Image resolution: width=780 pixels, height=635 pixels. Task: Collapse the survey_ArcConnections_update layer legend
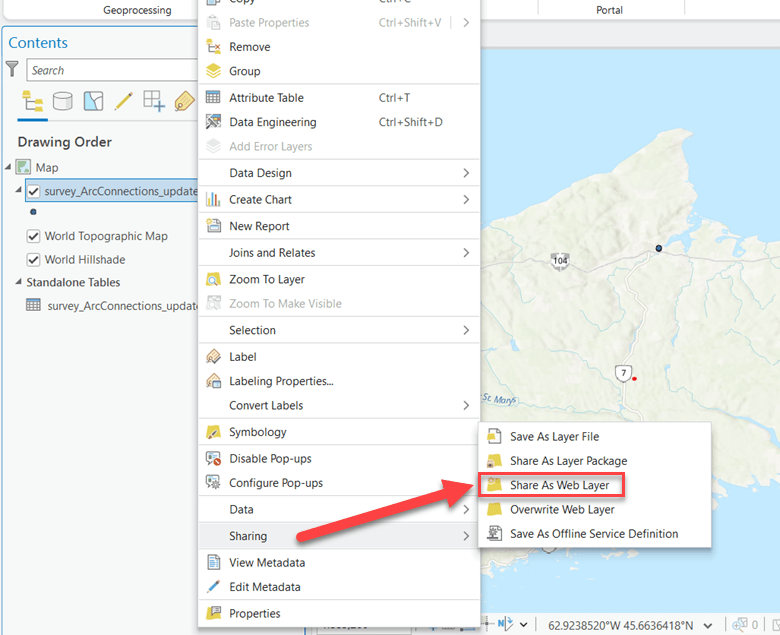tap(18, 189)
